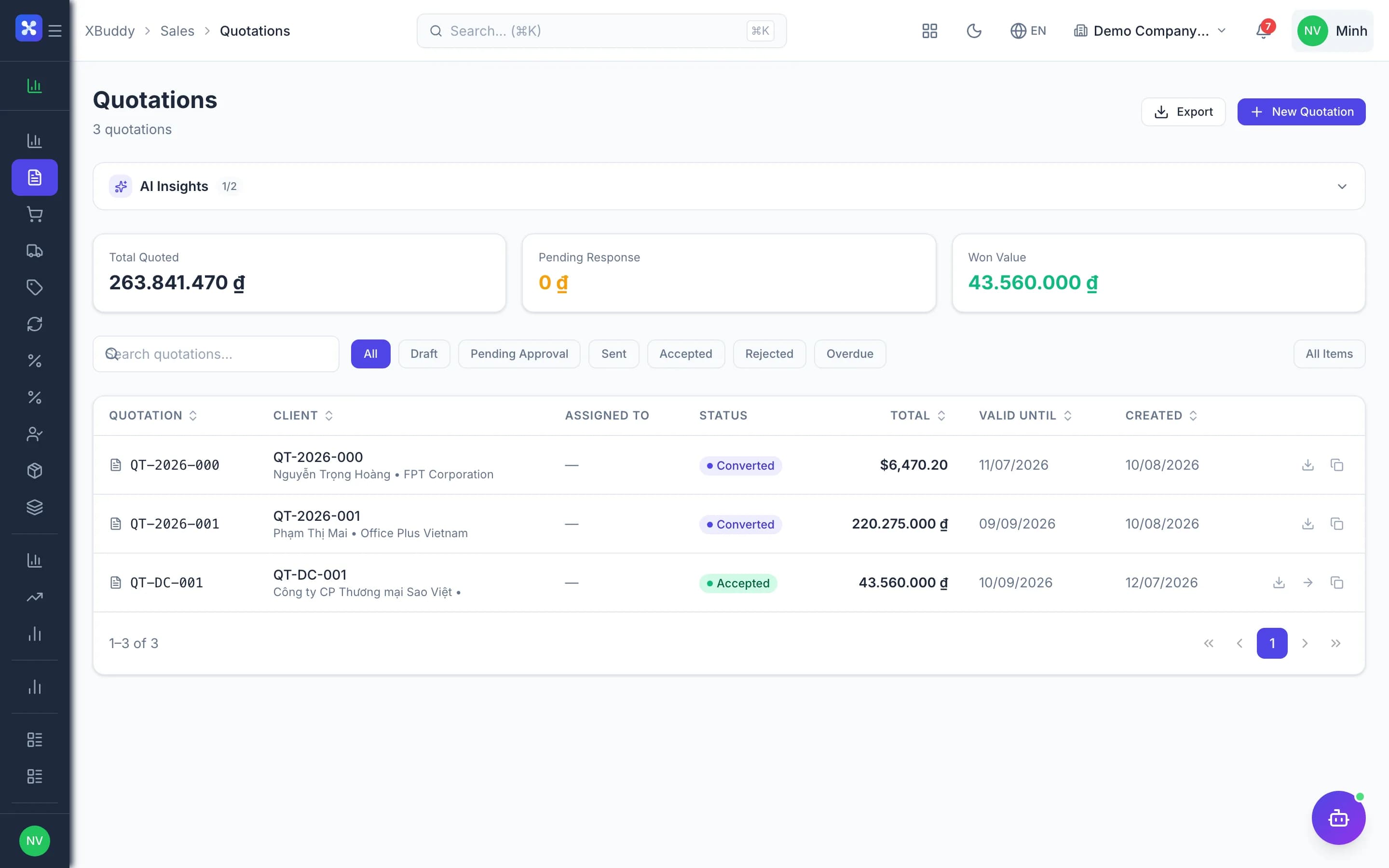Click the Export button
Image resolution: width=1389 pixels, height=868 pixels.
pyautogui.click(x=1183, y=112)
